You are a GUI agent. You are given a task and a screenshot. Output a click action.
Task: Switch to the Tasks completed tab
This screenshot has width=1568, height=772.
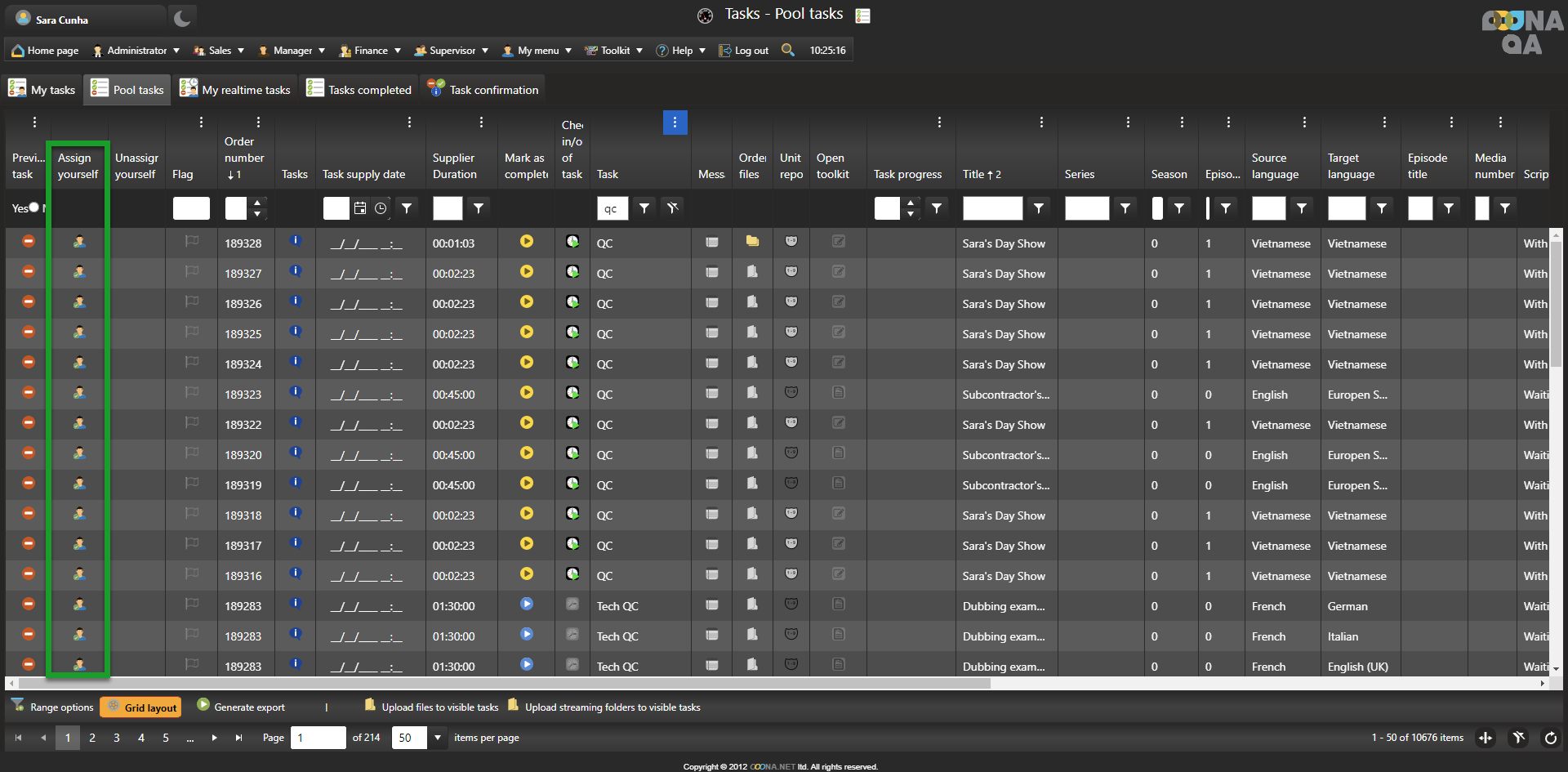[x=360, y=90]
